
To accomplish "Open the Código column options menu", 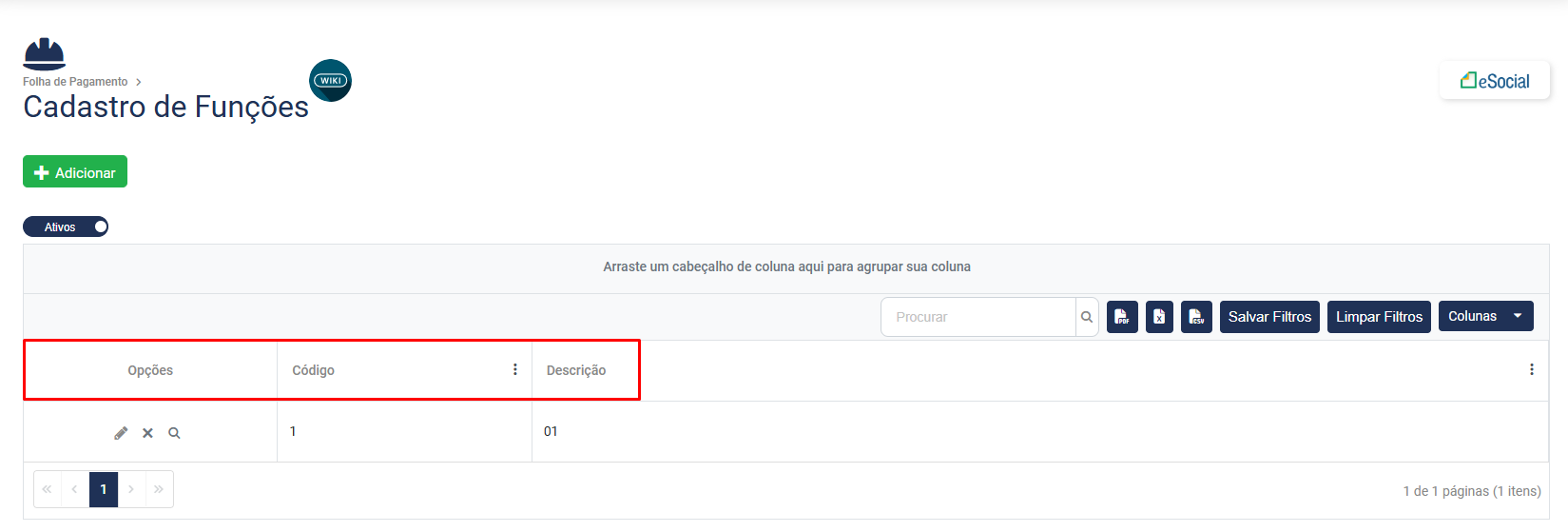I will click(x=515, y=369).
